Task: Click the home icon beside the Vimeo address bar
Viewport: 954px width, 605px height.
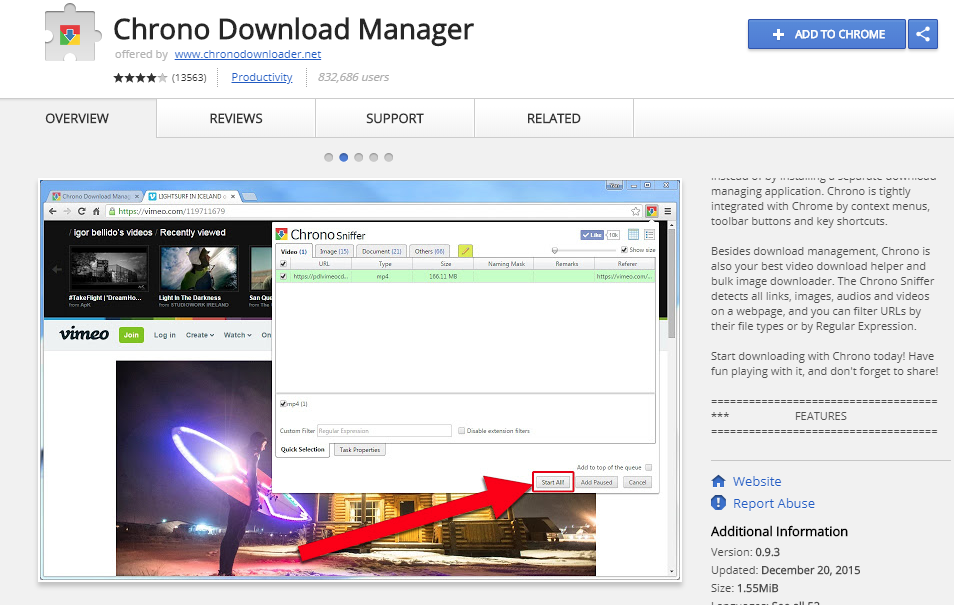Action: [x=96, y=211]
